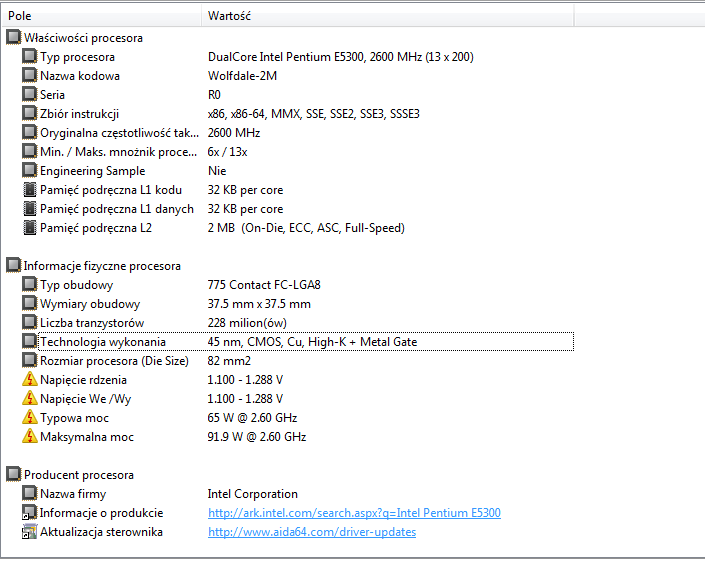The height and width of the screenshot is (561, 705).
Task: Click the warning icon beside Maksymalna moc
Action: (30, 436)
